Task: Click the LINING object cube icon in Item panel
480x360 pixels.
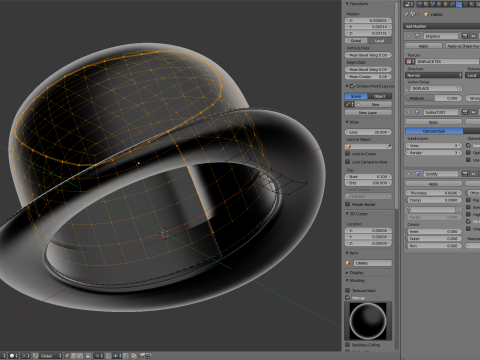Action: [348, 263]
